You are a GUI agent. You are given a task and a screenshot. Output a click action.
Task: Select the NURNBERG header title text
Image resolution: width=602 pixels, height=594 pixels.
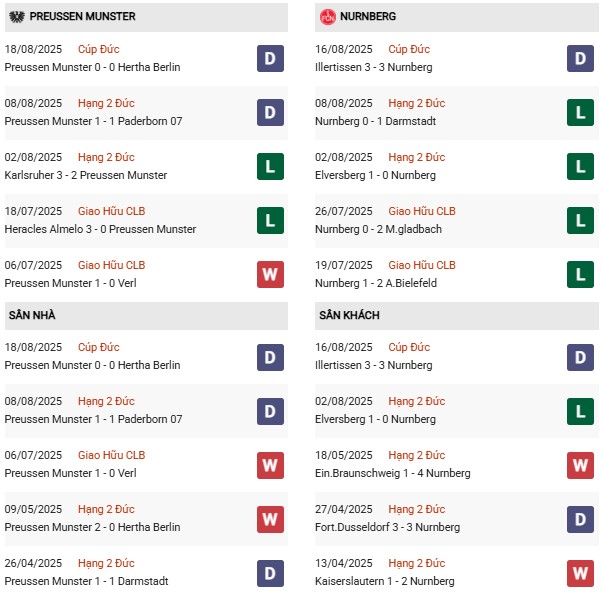click(x=368, y=17)
